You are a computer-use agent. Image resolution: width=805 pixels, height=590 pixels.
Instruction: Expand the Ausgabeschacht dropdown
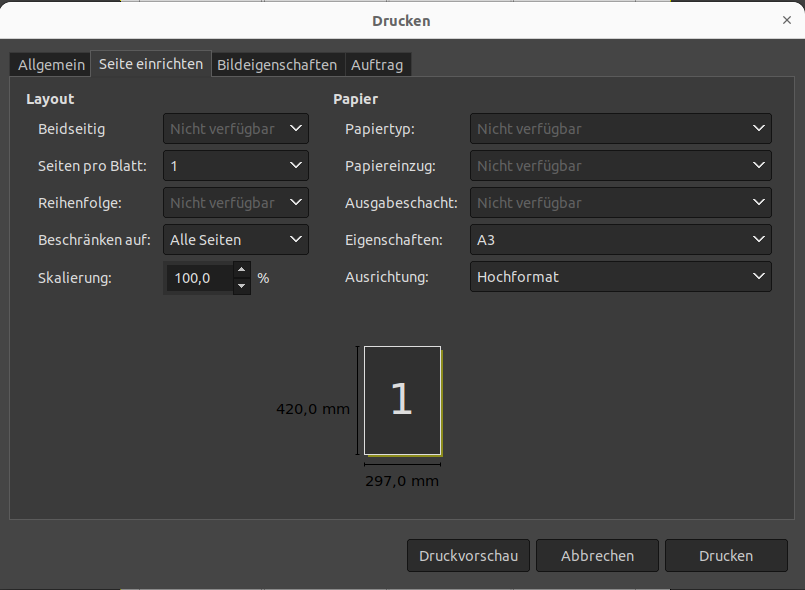(x=620, y=202)
